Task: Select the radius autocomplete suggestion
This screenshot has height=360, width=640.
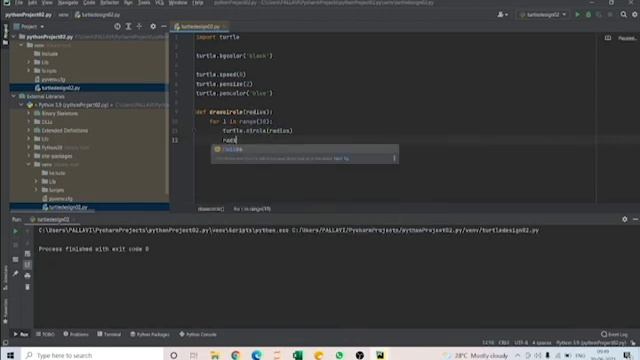Action: coord(304,149)
